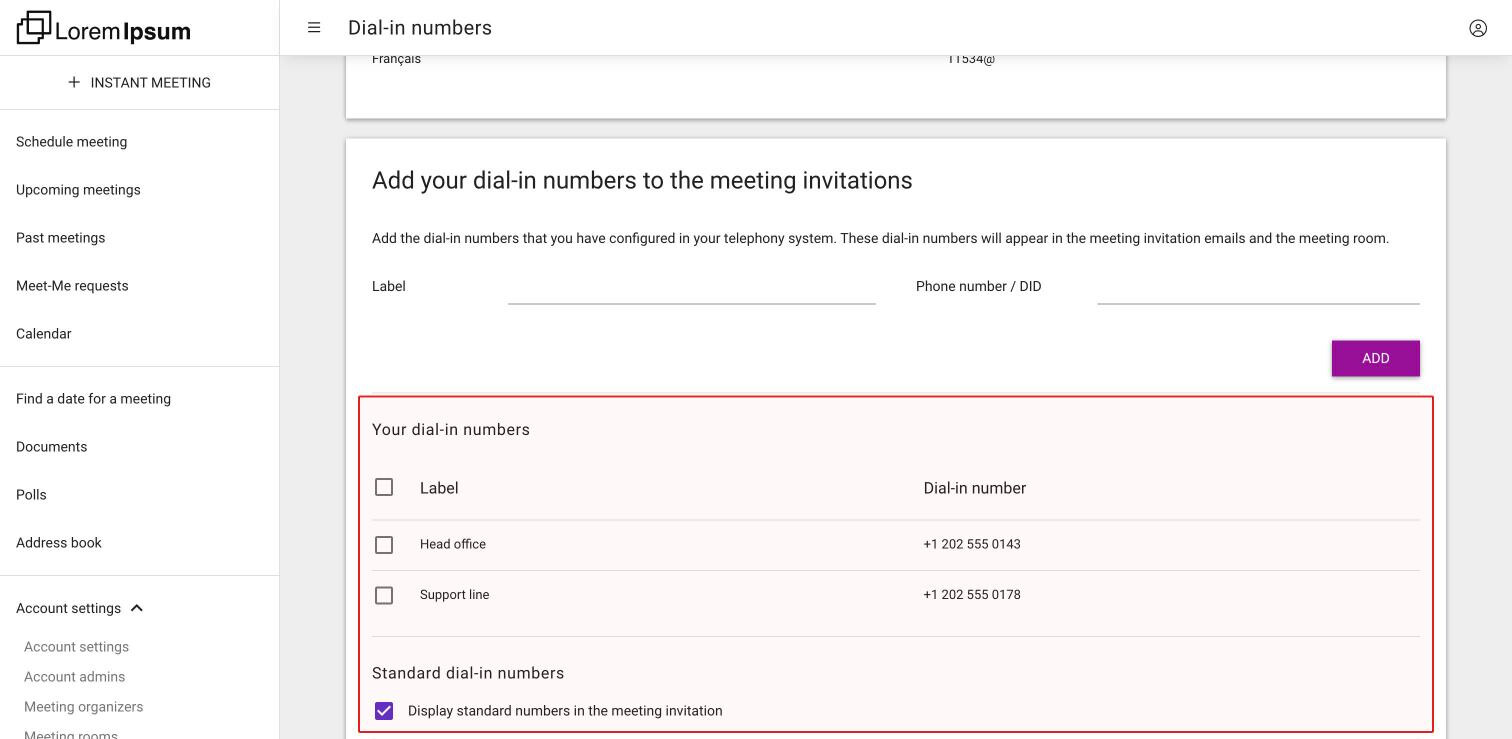Click the Label column header
Screen dimensions: 1512x739
tap(439, 488)
